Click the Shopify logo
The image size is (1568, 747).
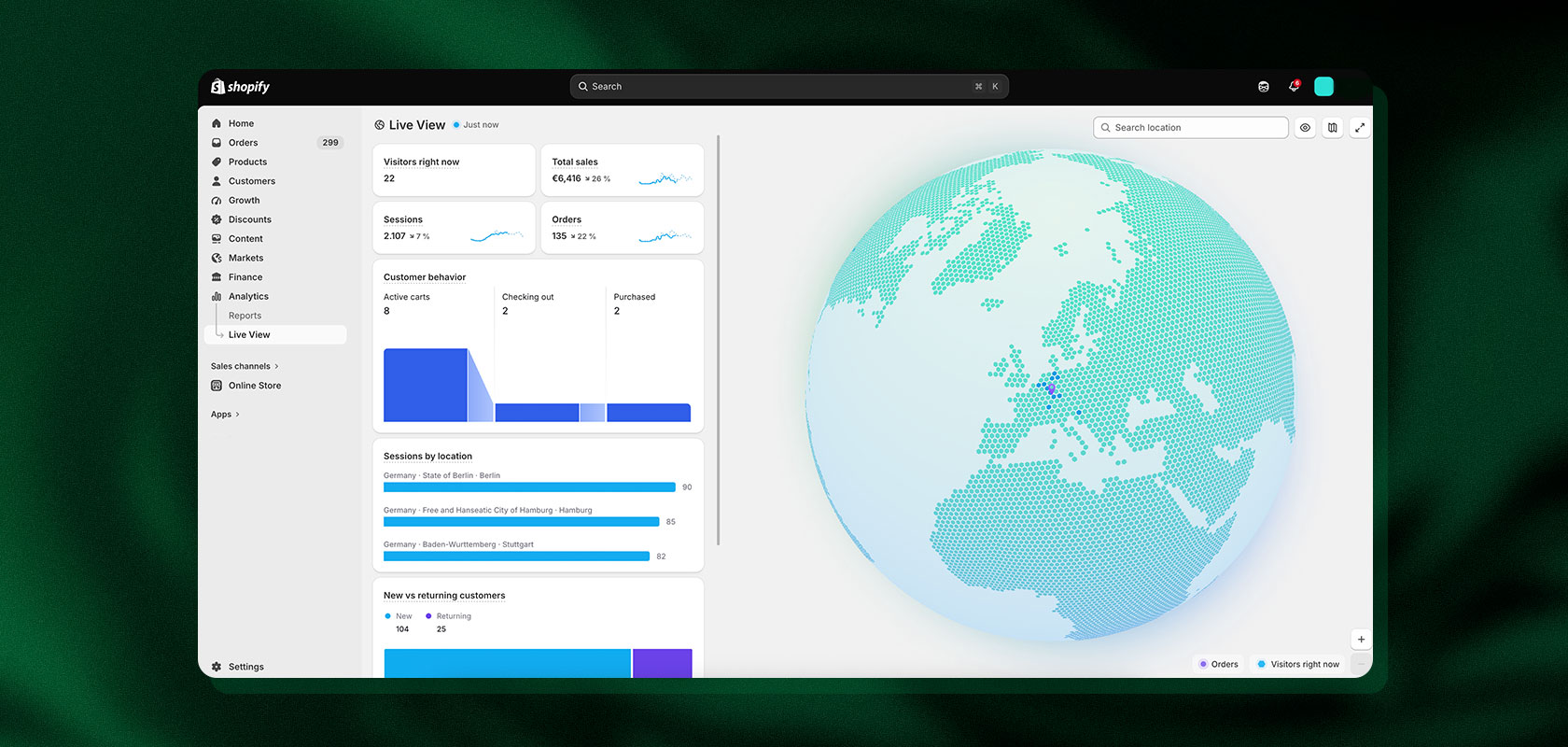tap(240, 86)
